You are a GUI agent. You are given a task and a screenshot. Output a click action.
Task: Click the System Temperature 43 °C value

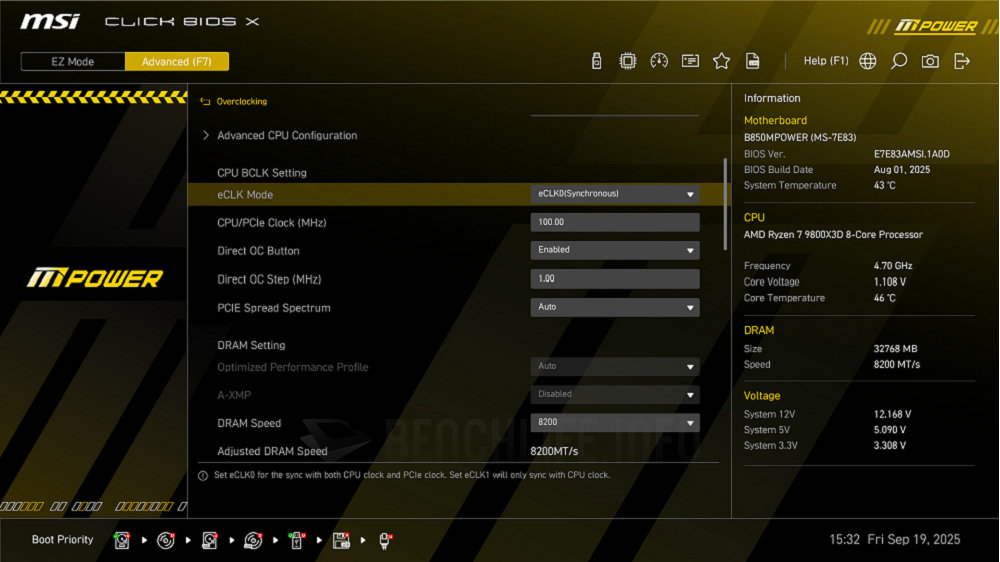pos(885,186)
